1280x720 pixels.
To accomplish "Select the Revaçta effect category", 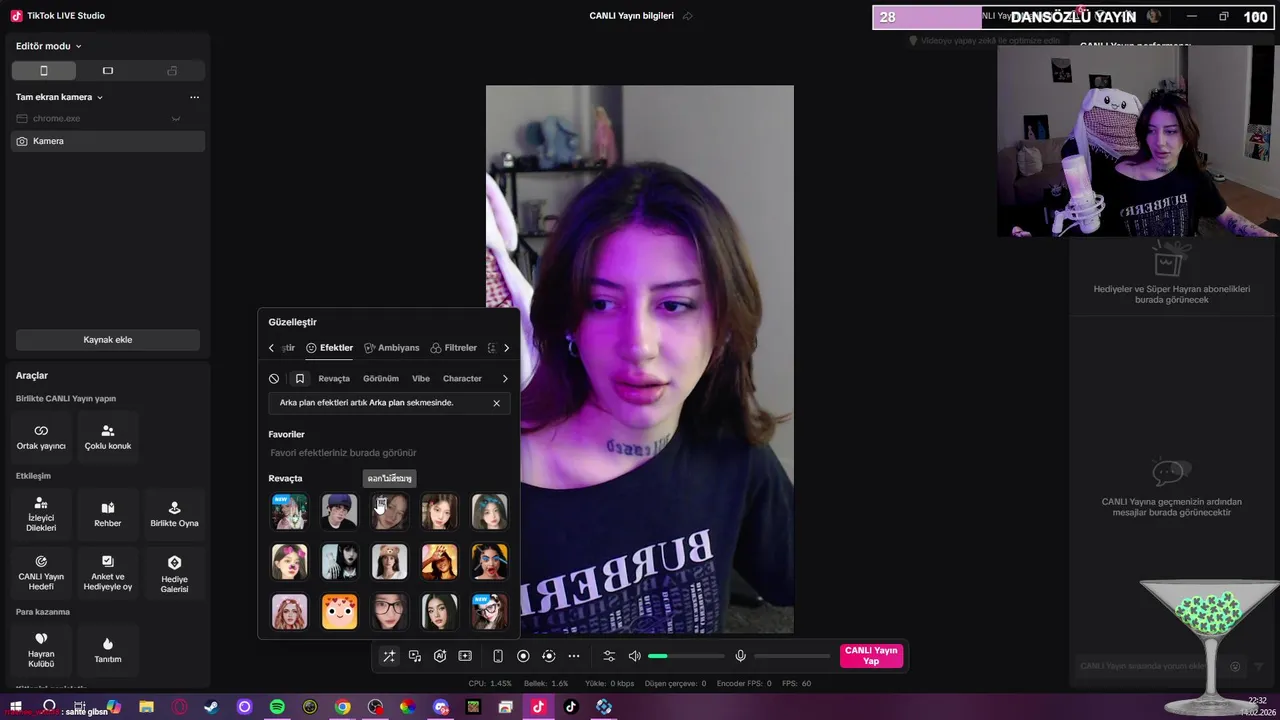I will (x=334, y=379).
